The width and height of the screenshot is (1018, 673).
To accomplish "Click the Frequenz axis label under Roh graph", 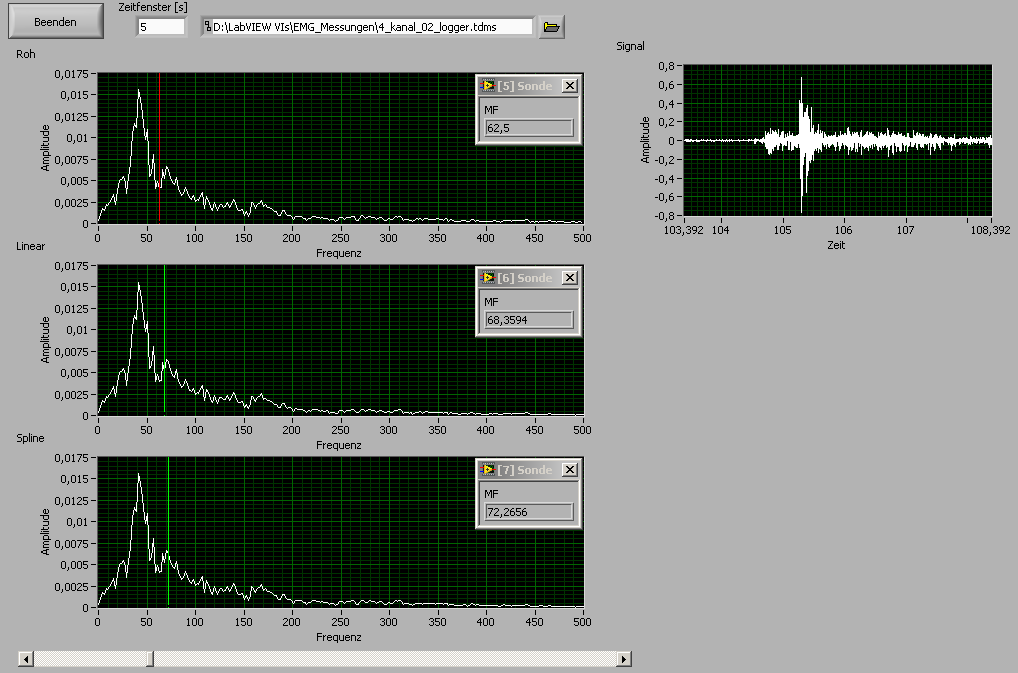I will coord(339,253).
